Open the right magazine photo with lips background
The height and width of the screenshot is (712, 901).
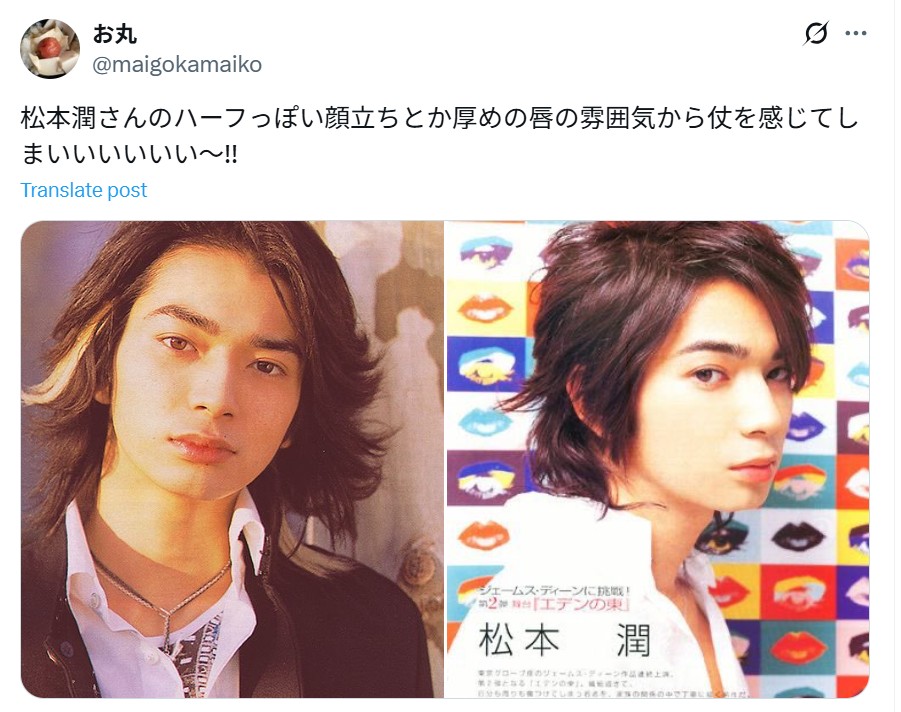658,459
